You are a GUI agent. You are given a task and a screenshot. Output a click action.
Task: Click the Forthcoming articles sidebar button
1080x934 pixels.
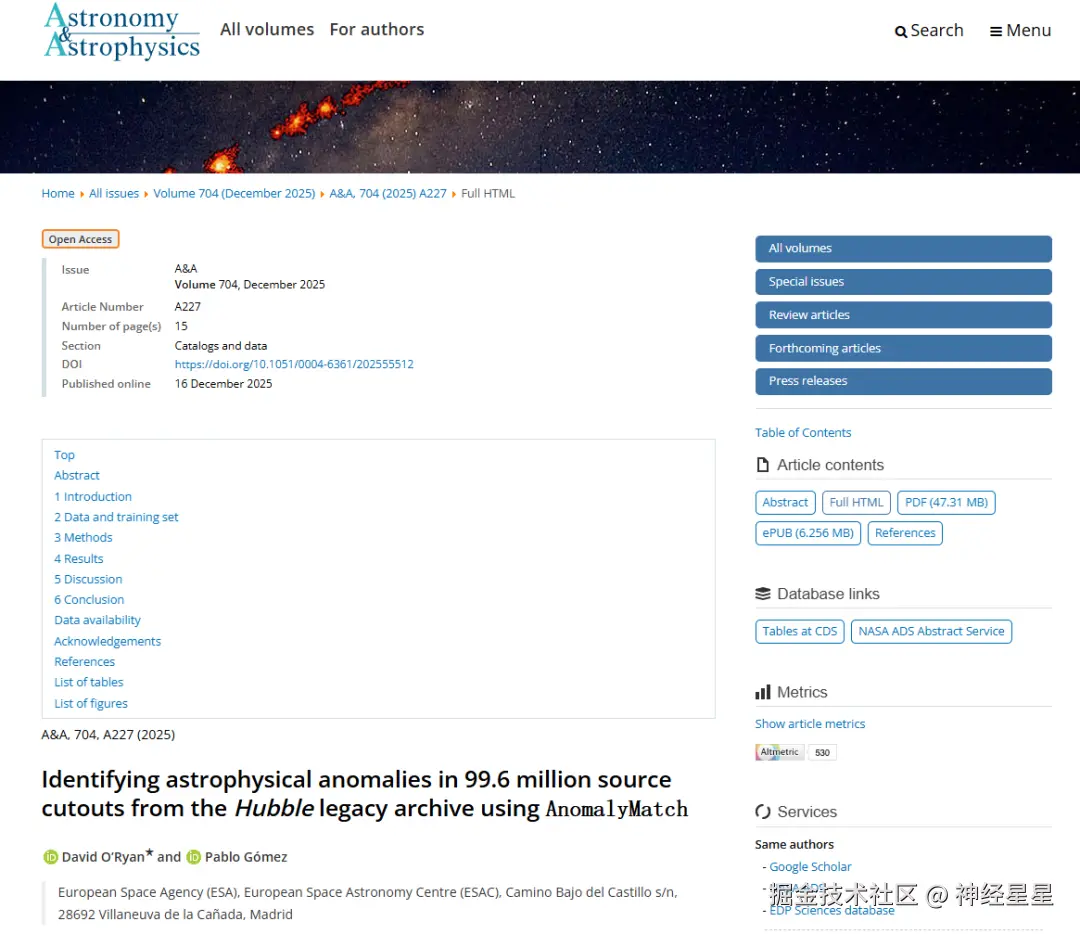pyautogui.click(x=903, y=349)
